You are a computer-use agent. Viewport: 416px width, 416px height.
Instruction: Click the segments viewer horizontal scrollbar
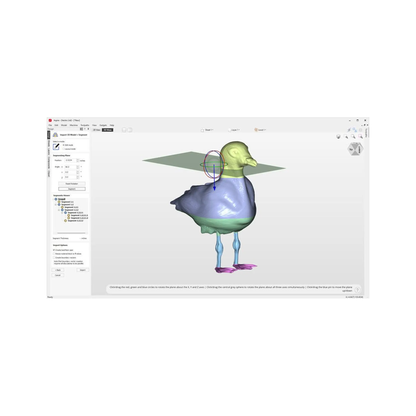tap(71, 233)
